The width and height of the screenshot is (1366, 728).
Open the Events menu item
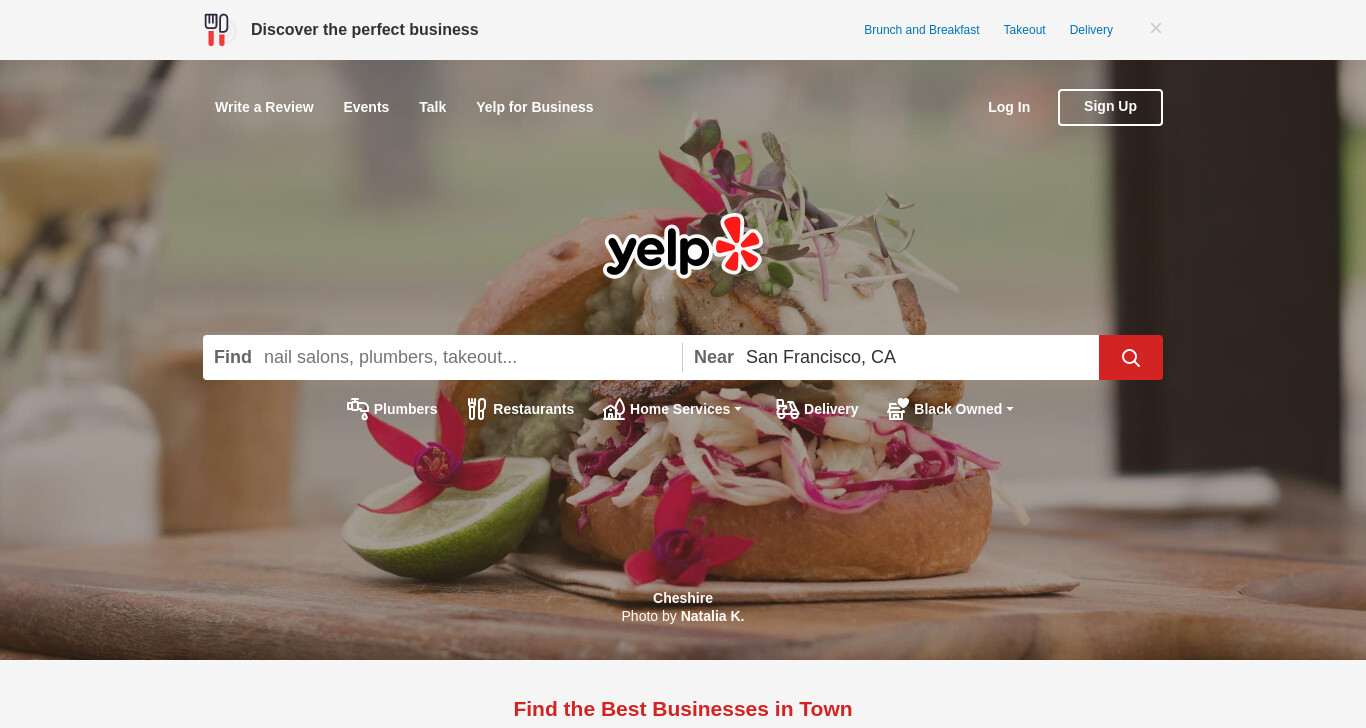[366, 107]
